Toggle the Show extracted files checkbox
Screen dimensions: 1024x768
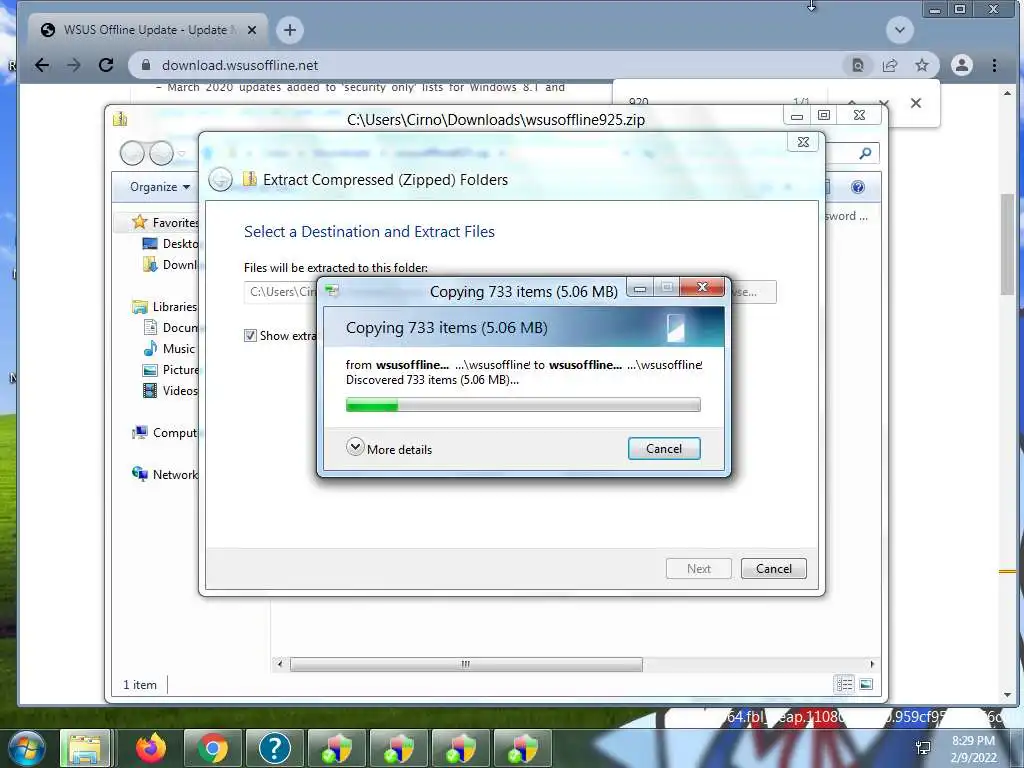click(x=250, y=336)
